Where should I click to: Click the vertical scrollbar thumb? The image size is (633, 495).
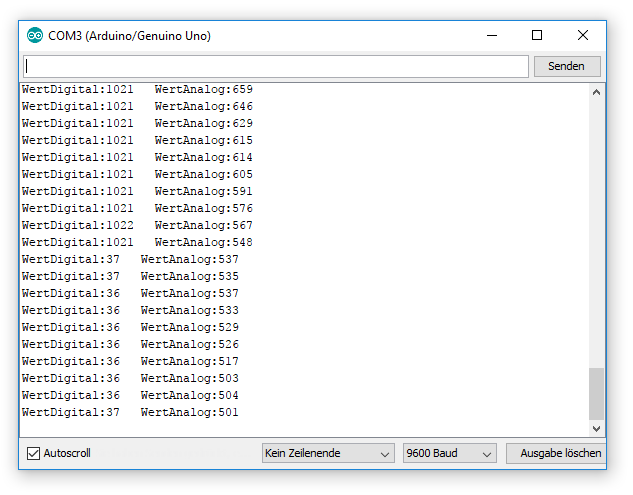click(x=596, y=394)
